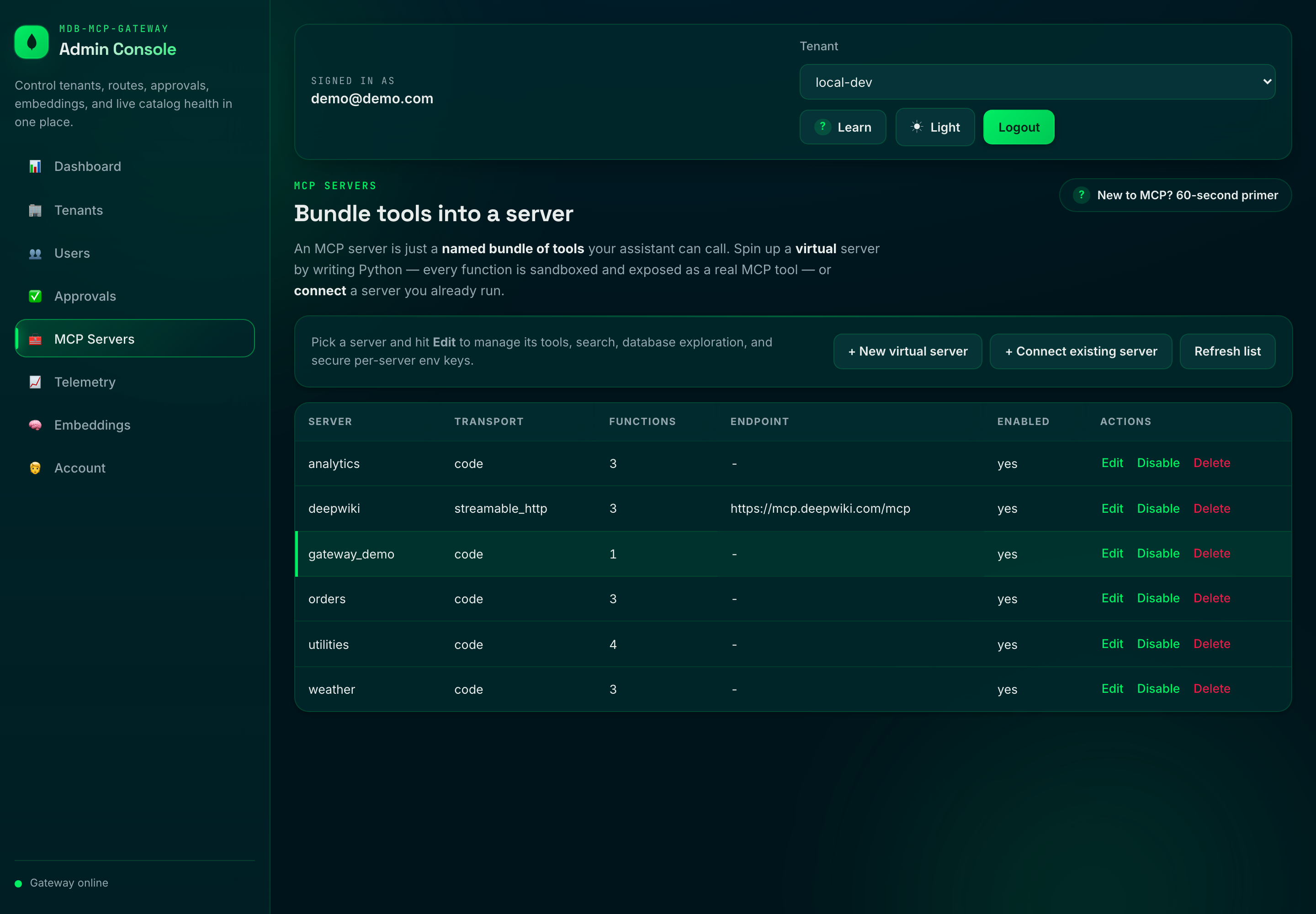Disable the orders server
This screenshot has width=1316, height=914.
pyautogui.click(x=1158, y=598)
